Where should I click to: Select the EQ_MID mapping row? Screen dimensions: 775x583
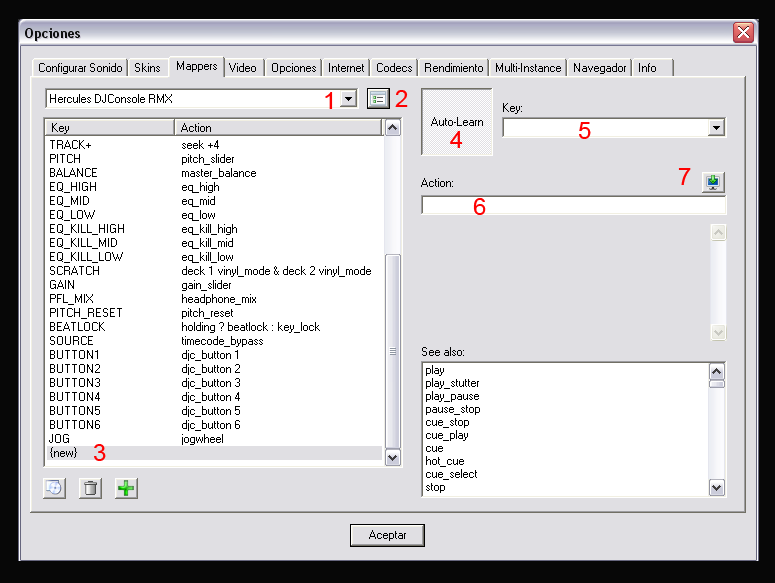(x=214, y=201)
